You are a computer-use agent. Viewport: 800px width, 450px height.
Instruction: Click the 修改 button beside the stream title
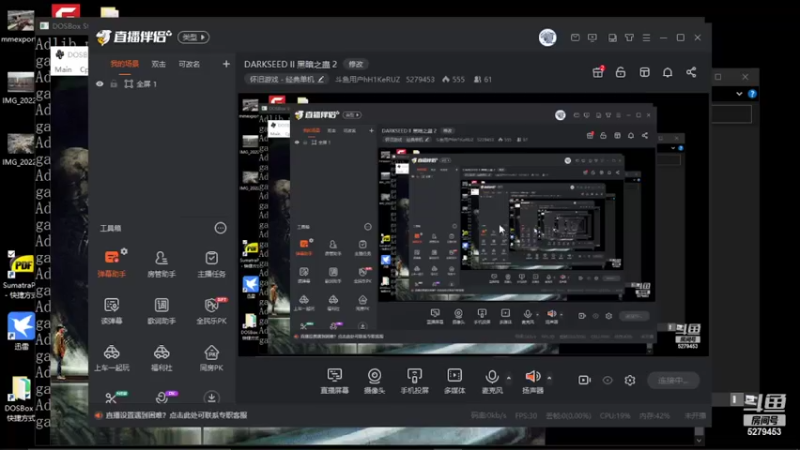pos(356,64)
